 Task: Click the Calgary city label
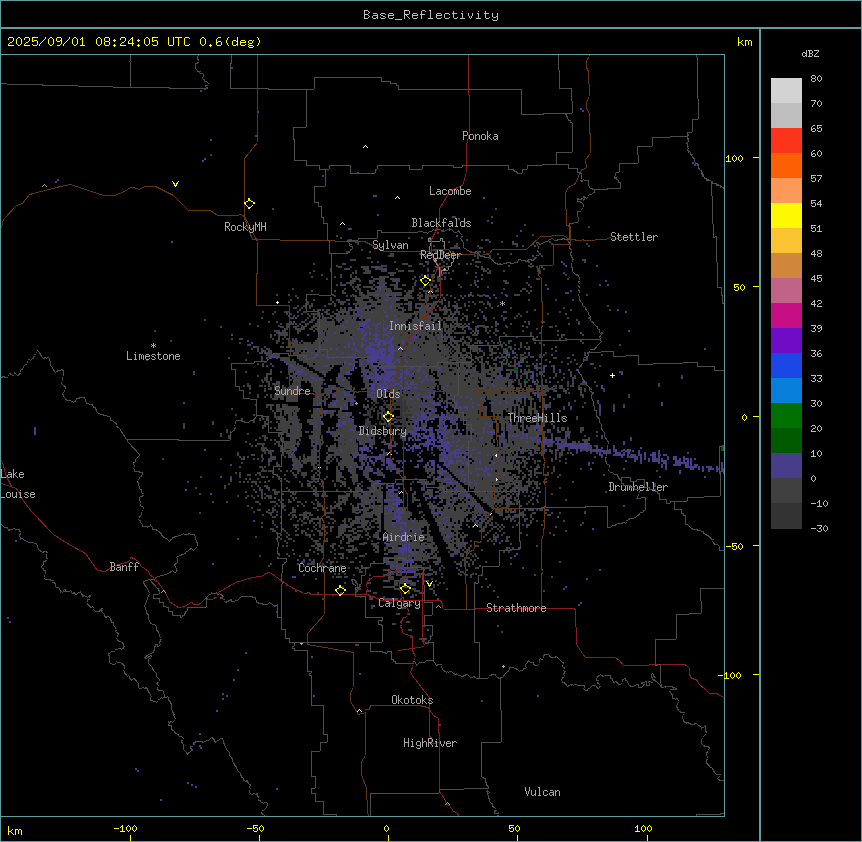pyautogui.click(x=399, y=603)
